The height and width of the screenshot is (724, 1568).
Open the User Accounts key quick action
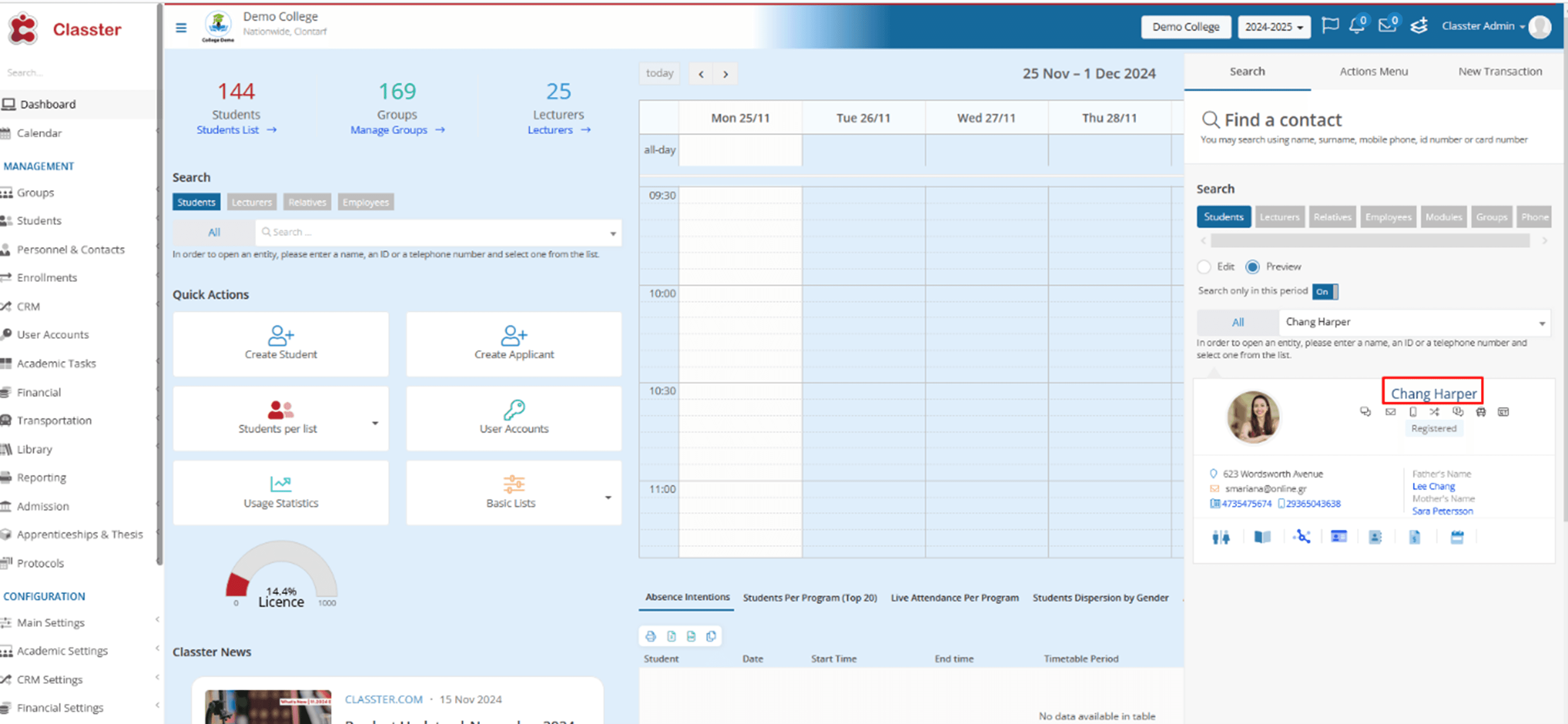click(514, 419)
